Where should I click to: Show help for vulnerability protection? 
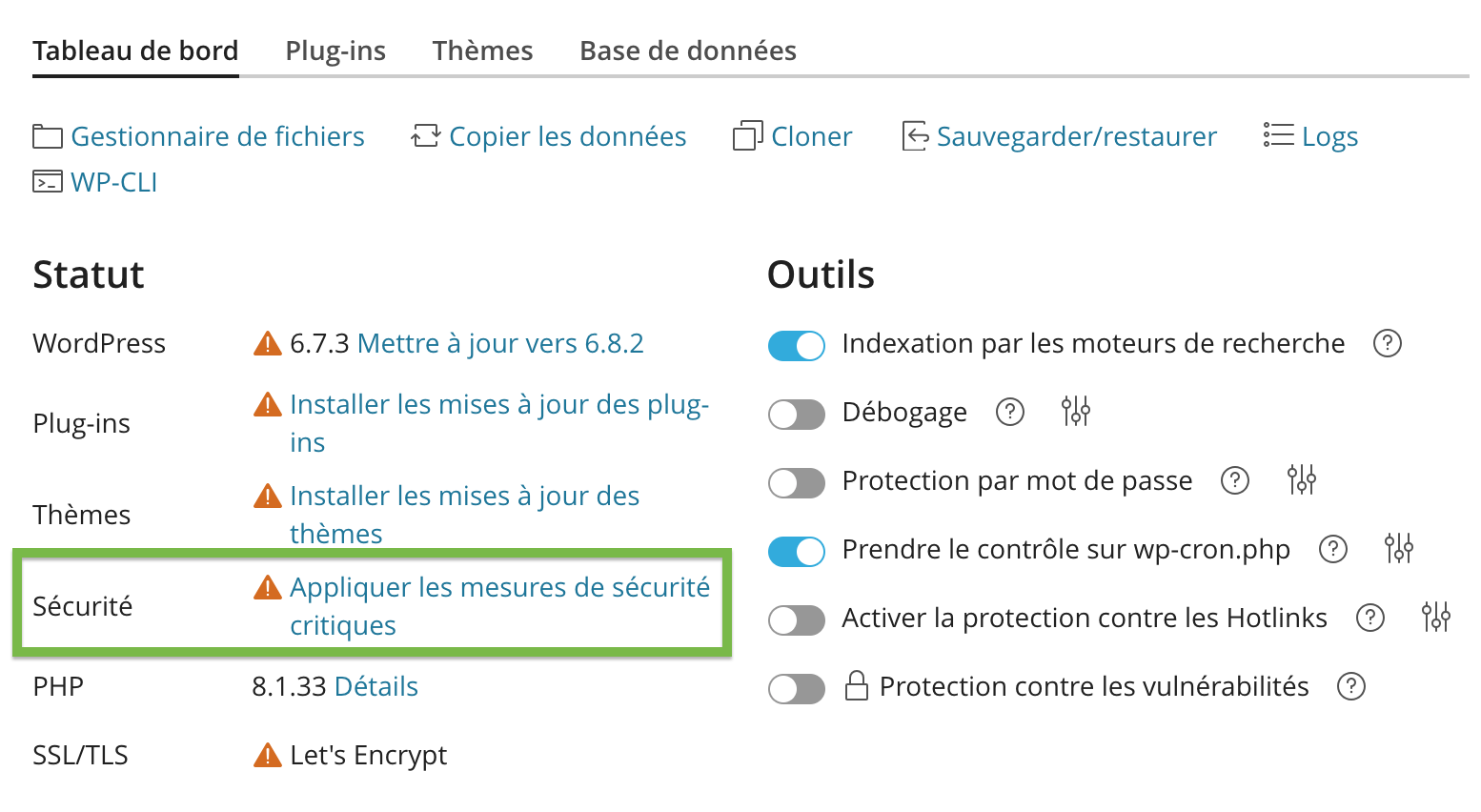pos(1350,686)
